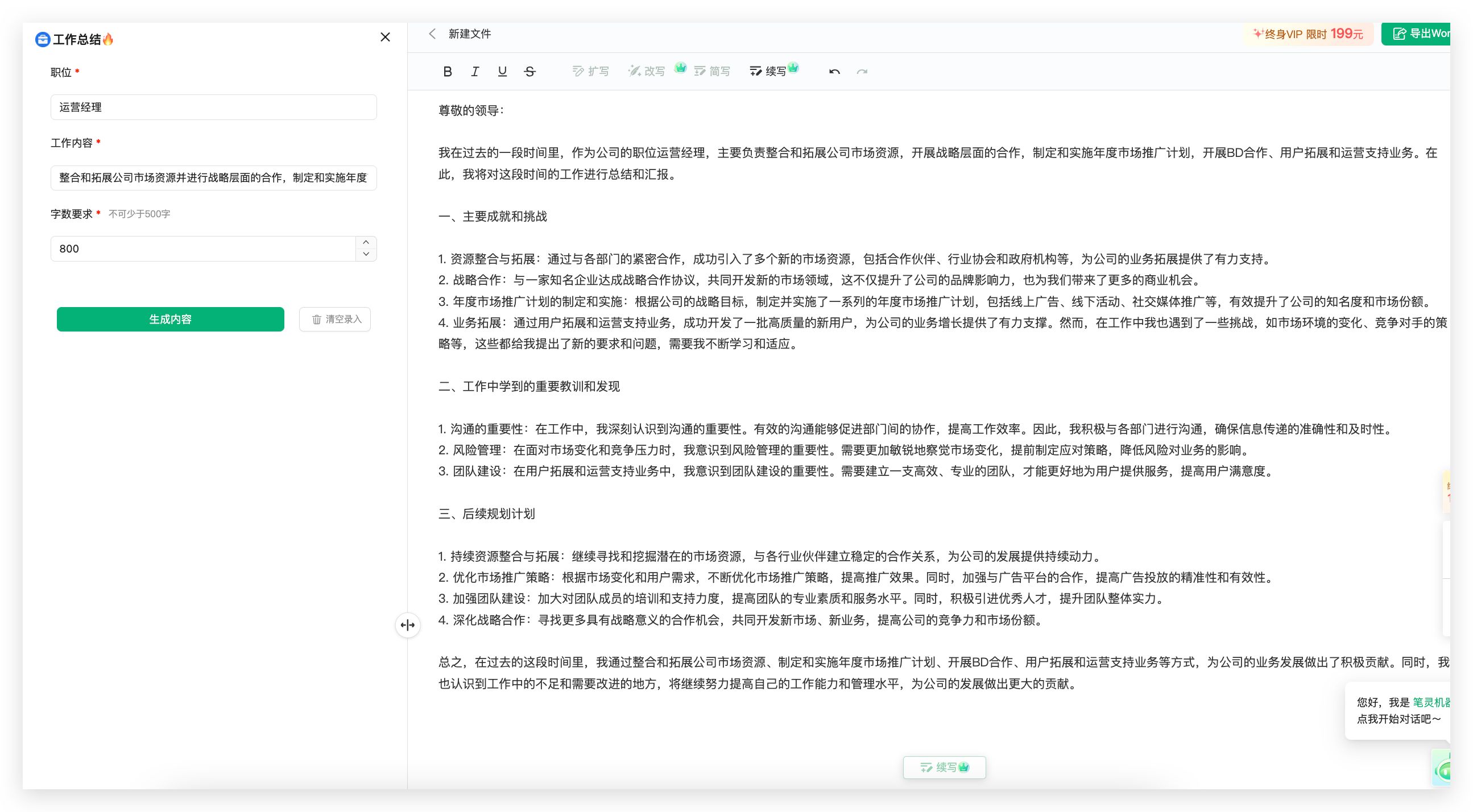Decrease word count with down stepper arrow
Screen dimensions: 1473x812
click(366, 255)
